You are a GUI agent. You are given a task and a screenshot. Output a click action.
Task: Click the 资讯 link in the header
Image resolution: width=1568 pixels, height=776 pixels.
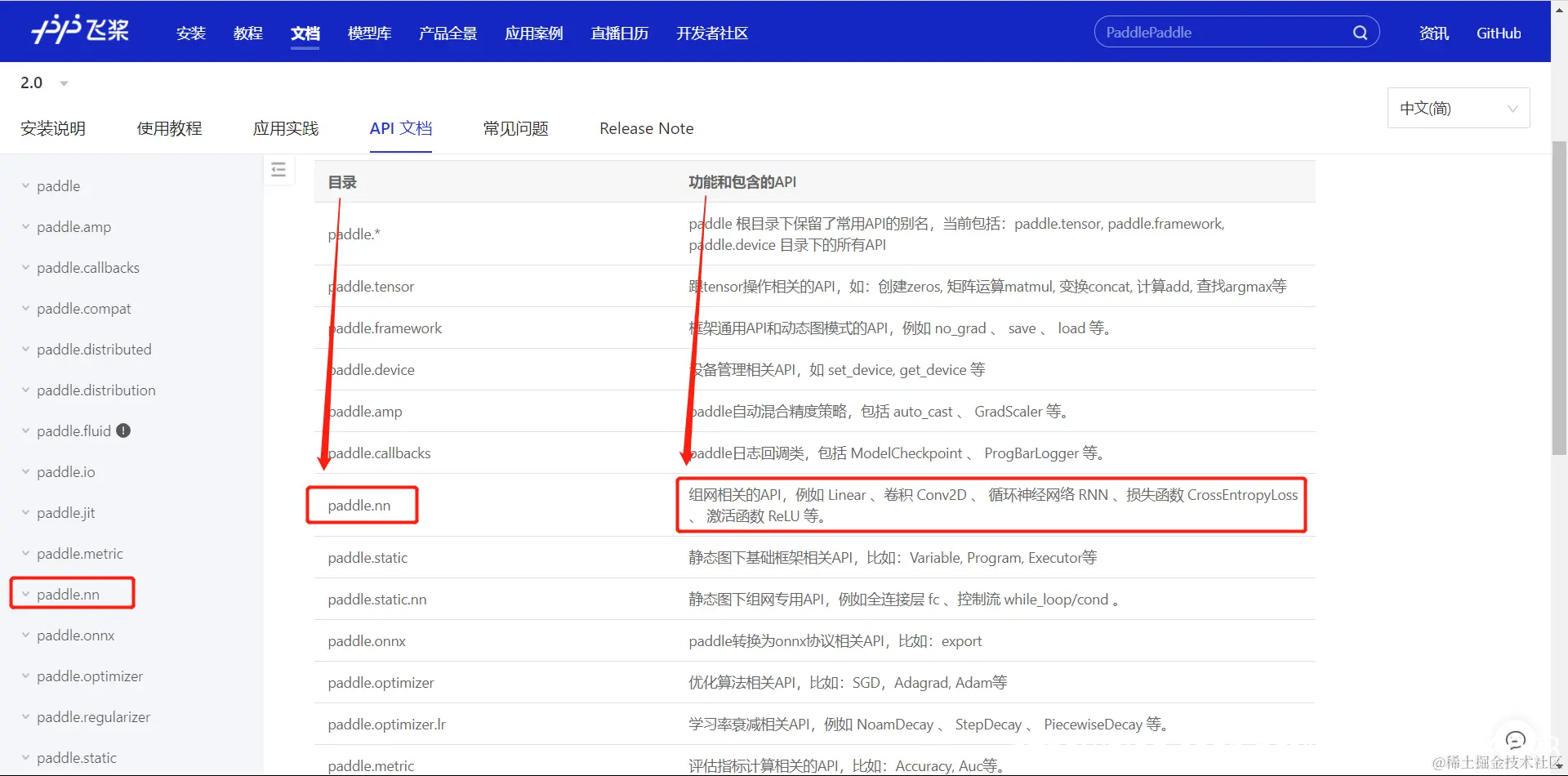tap(1432, 33)
